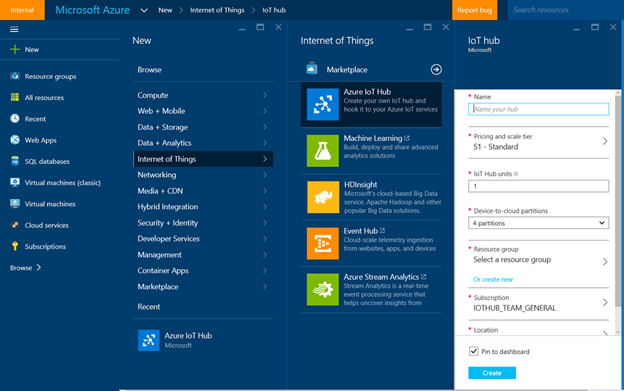Click Recent in the New blade
This screenshot has width=624, height=391.
click(148, 306)
